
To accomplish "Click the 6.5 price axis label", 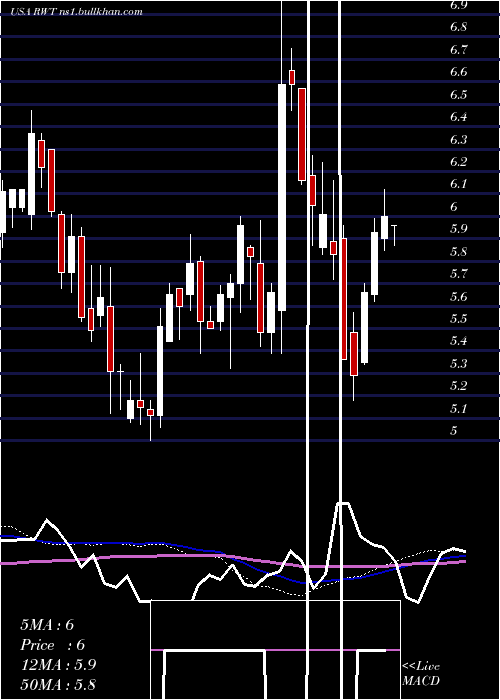I will click(x=459, y=95).
